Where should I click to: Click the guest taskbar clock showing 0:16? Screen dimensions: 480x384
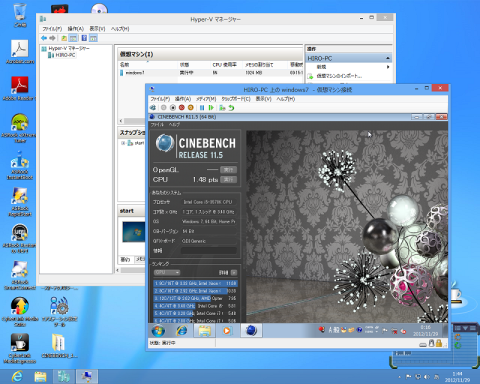click(426, 330)
